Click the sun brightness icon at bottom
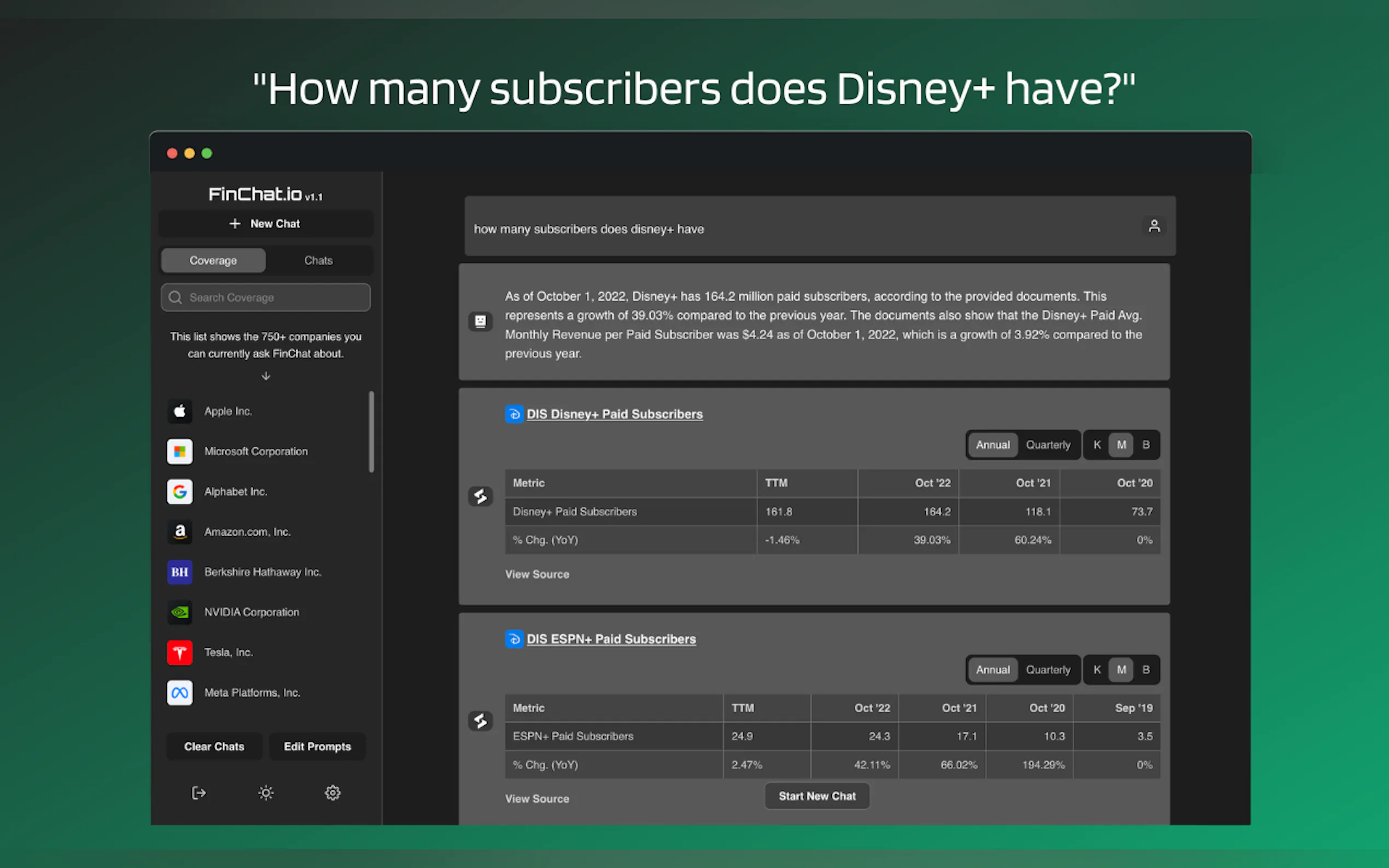Image resolution: width=1389 pixels, height=868 pixels. coord(265,793)
